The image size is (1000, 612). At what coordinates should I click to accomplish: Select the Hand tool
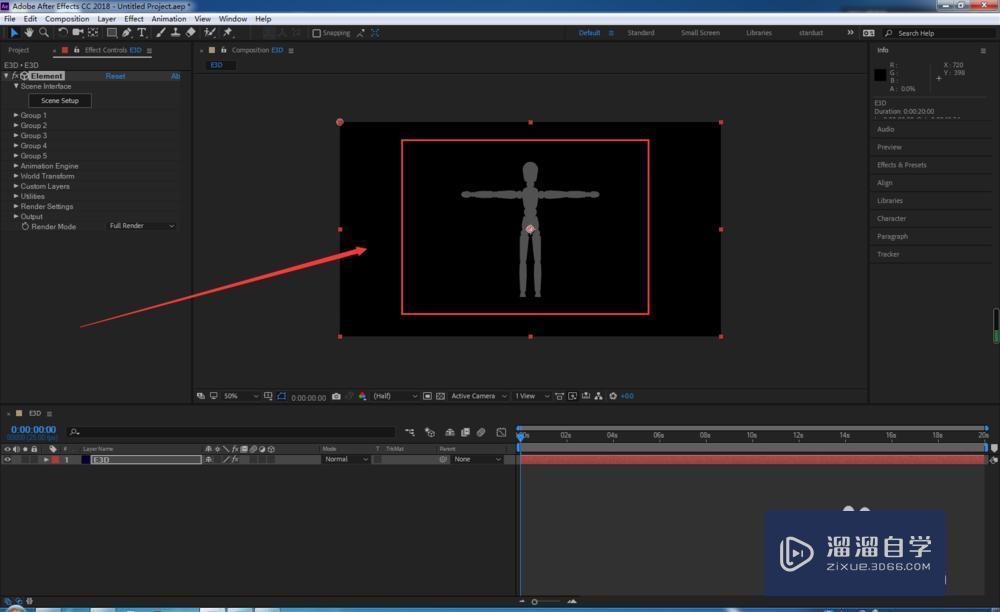29,33
